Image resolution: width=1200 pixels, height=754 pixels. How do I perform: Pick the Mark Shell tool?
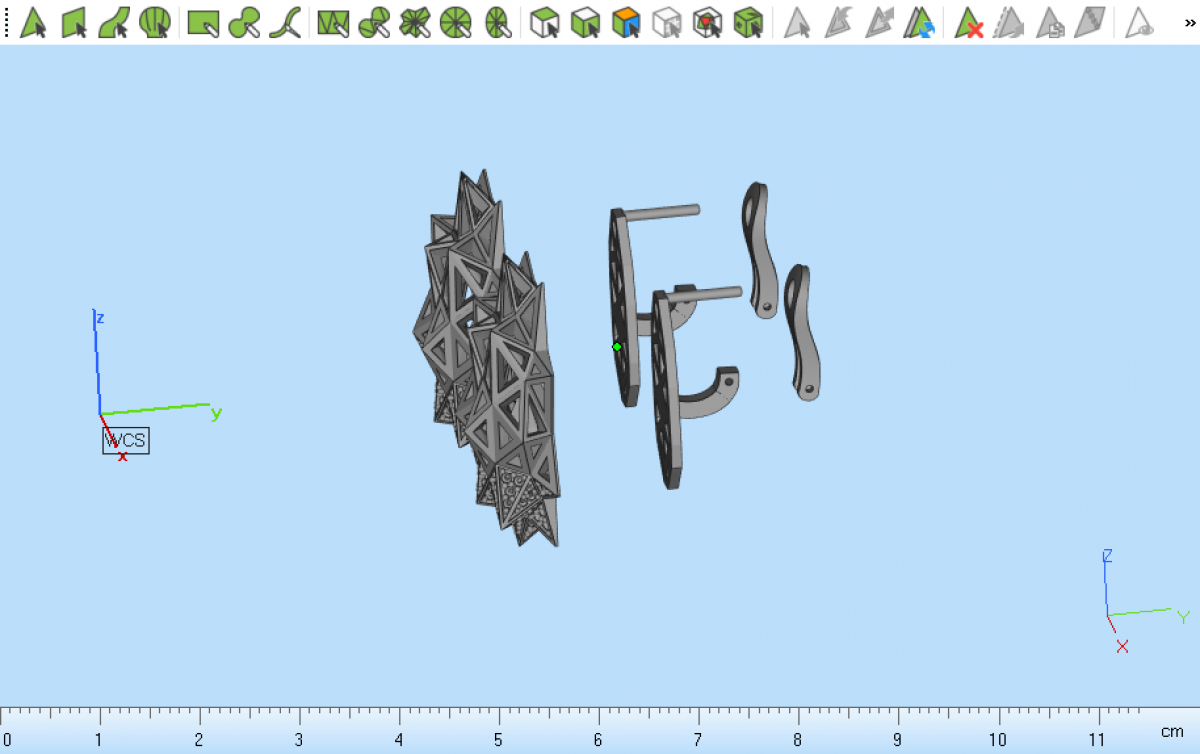coord(155,22)
